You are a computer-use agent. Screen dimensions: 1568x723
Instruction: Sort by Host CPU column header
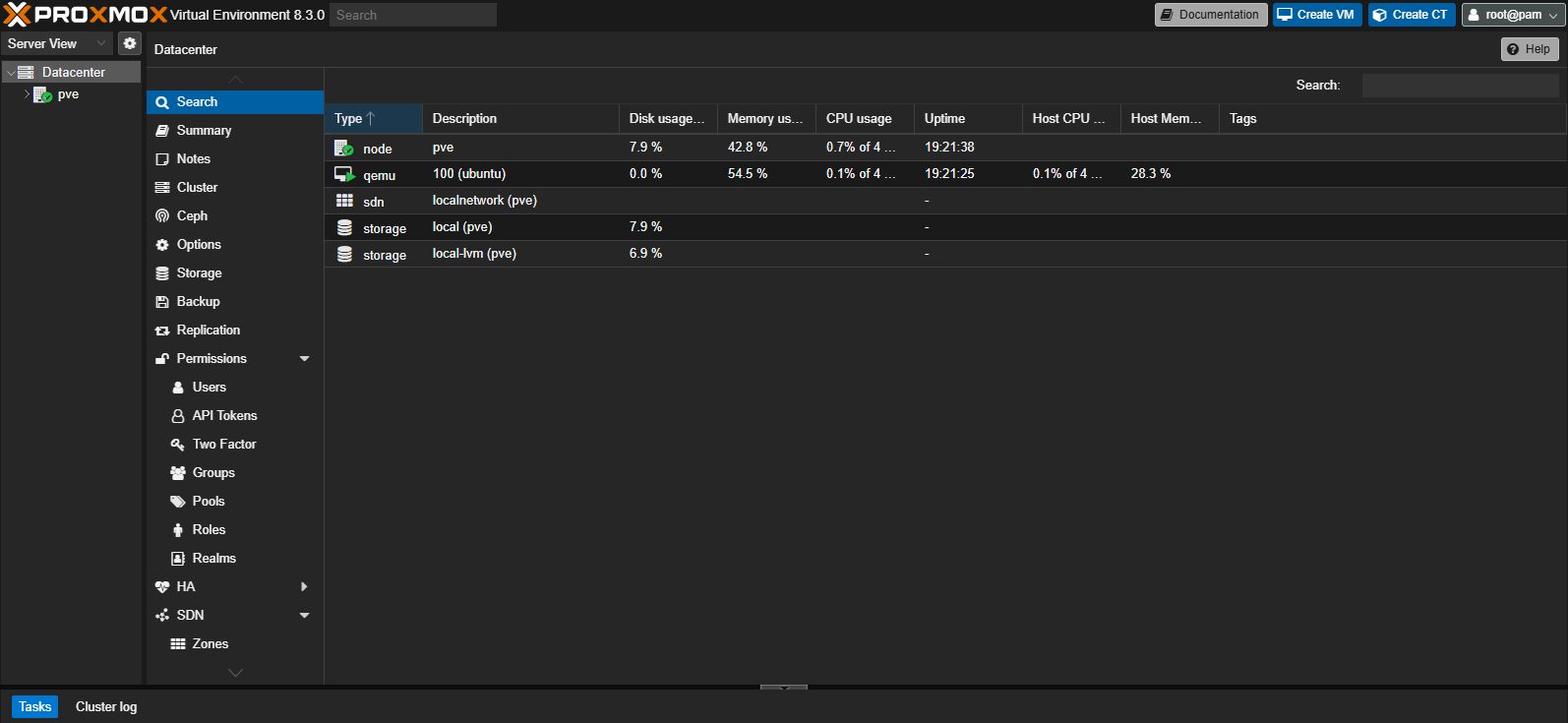tap(1071, 118)
